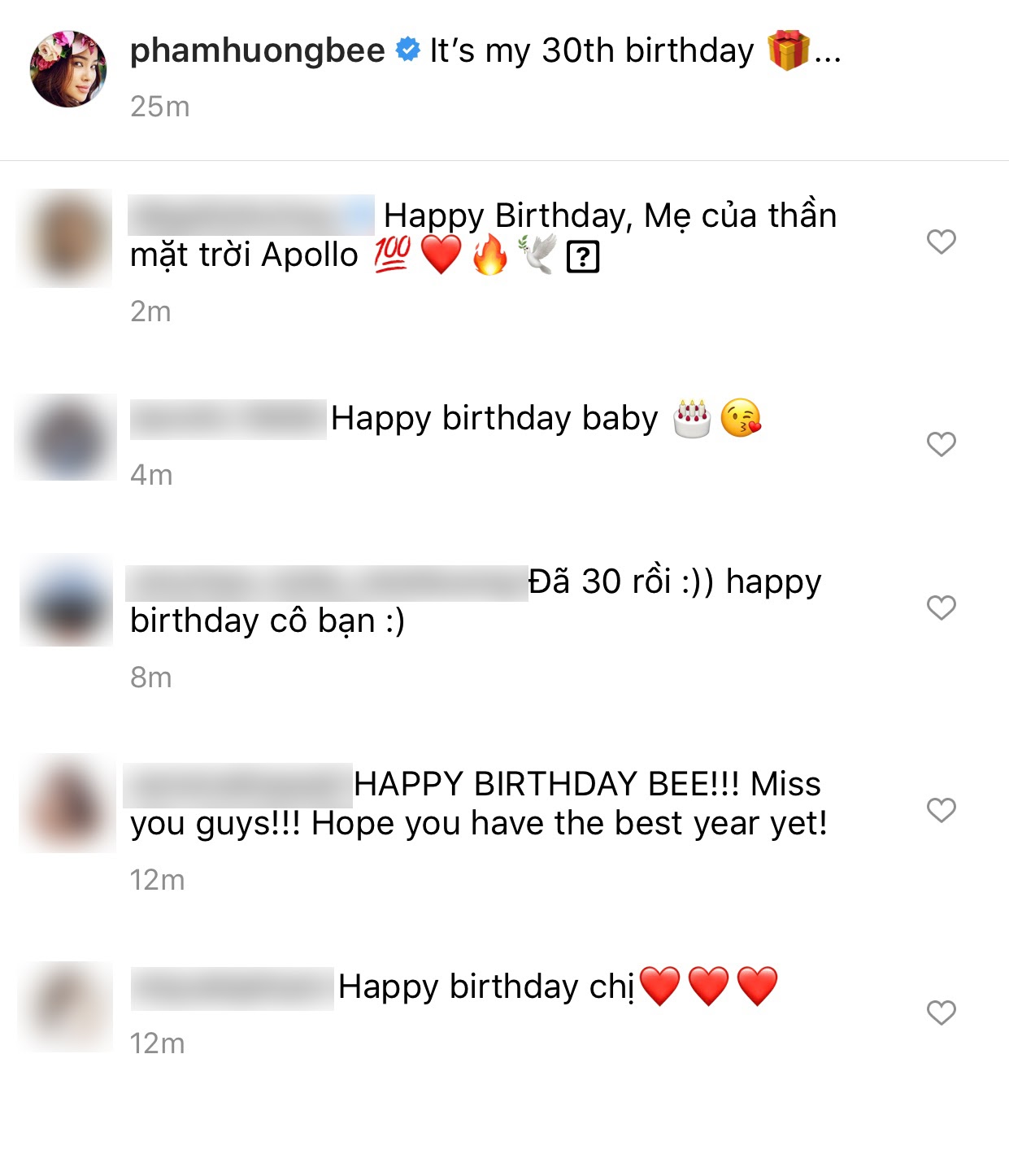Open avatar of "Đã 30 rồi" commenter

tap(67, 600)
